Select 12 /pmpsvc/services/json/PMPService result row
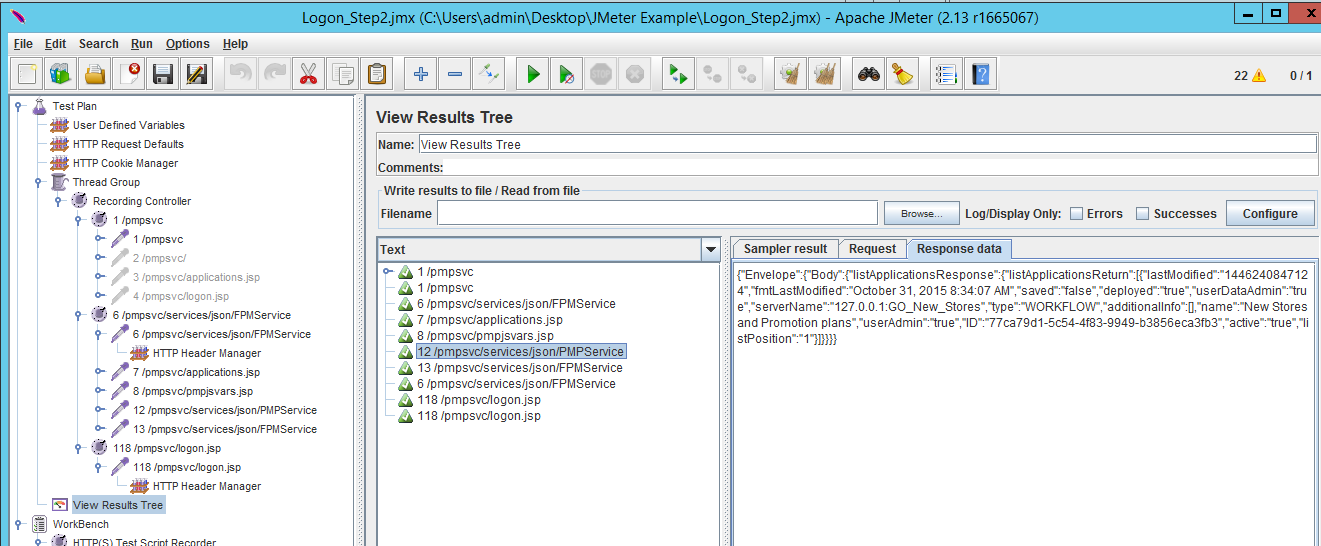This screenshot has width=1321, height=546. click(x=521, y=352)
